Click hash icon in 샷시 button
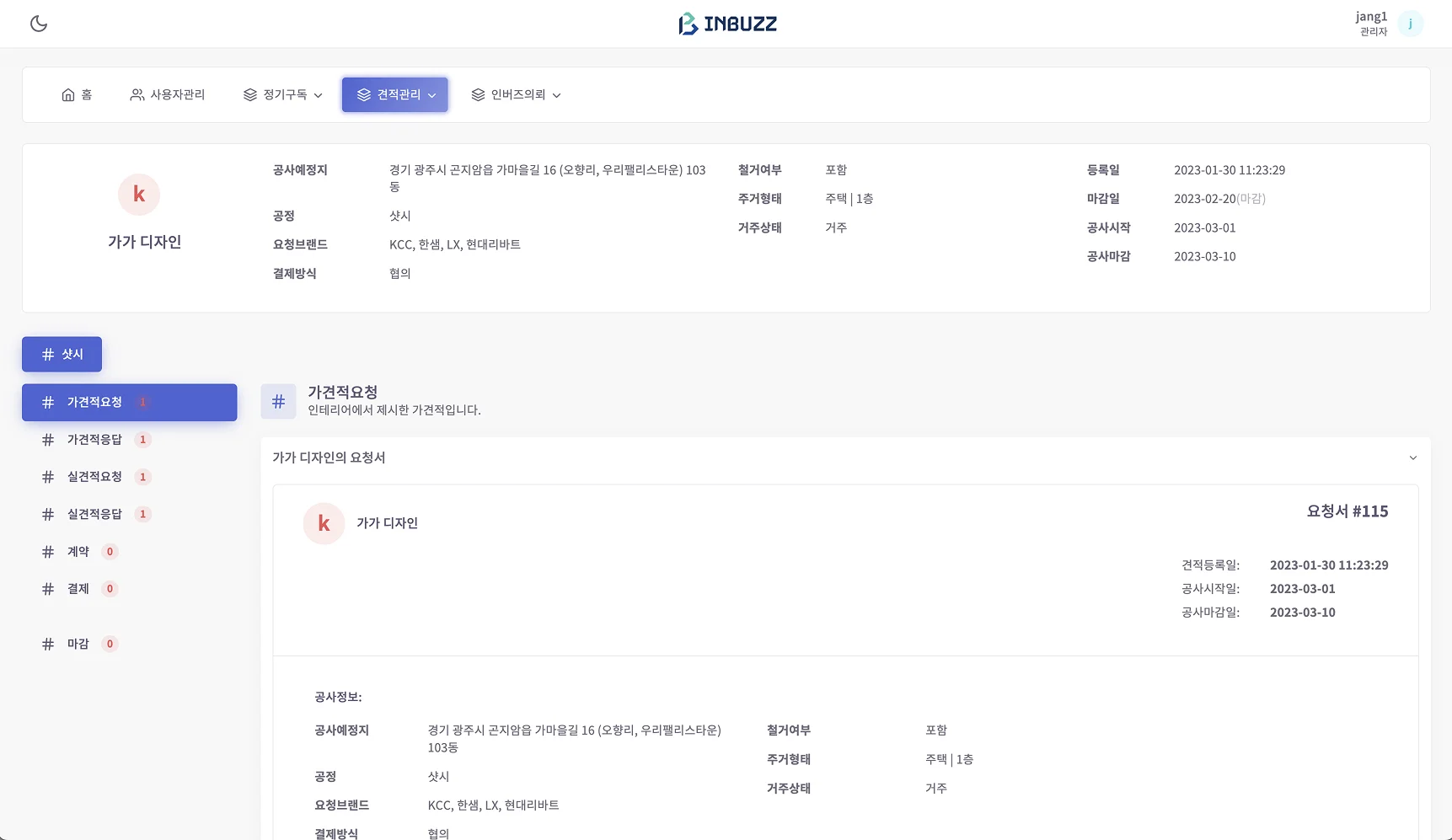Viewport: 1452px width, 840px height. (48, 355)
